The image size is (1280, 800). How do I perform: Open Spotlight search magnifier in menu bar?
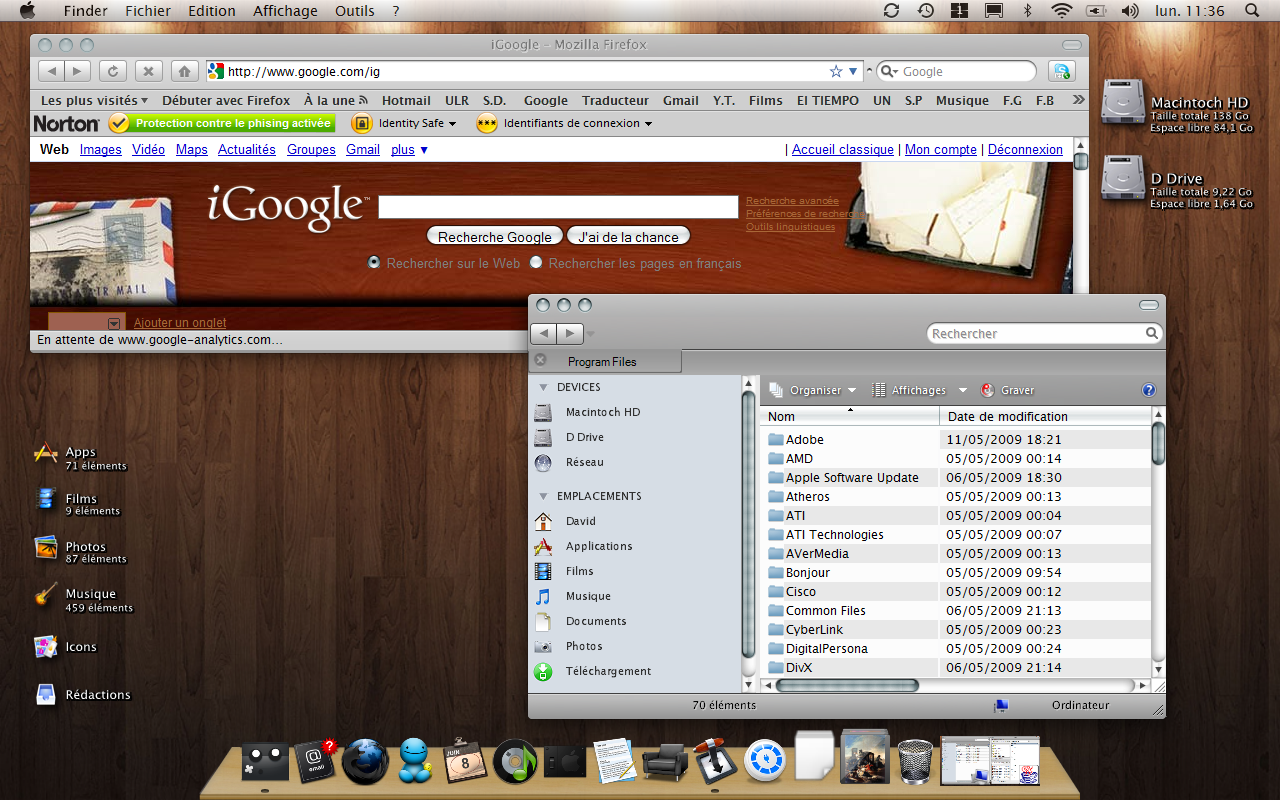(1252, 11)
